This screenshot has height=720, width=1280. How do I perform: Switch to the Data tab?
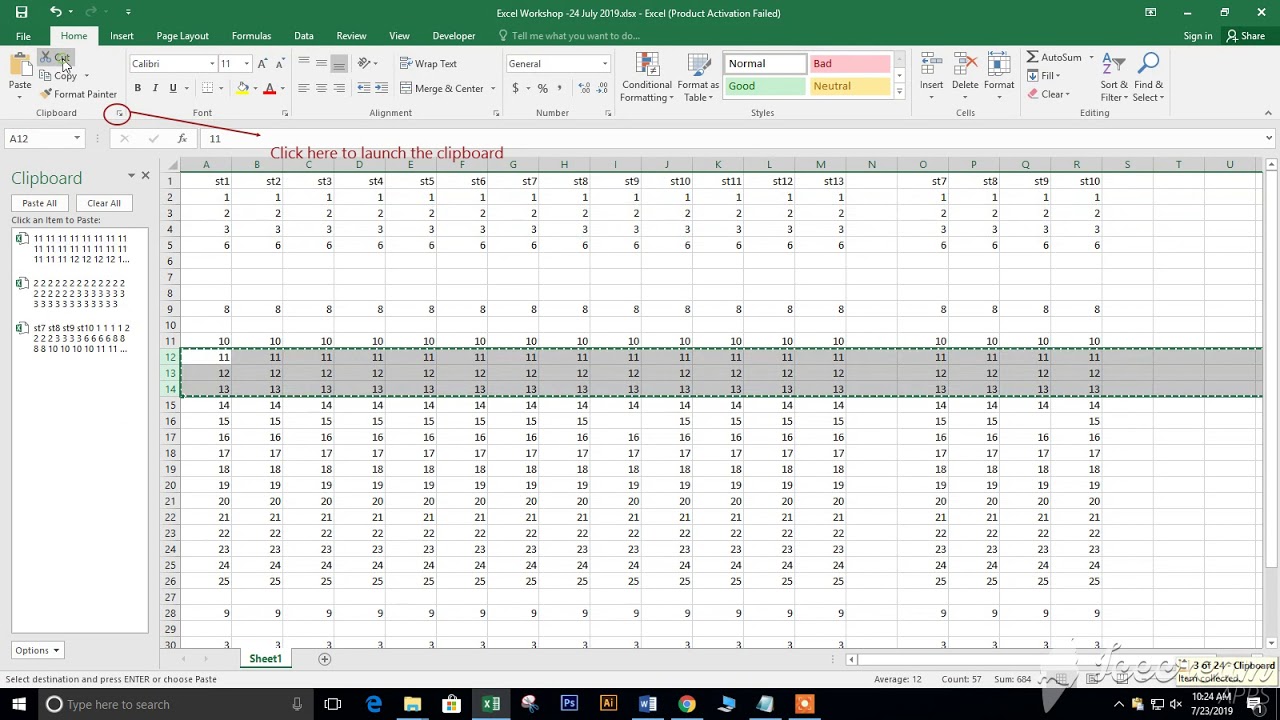click(x=304, y=36)
